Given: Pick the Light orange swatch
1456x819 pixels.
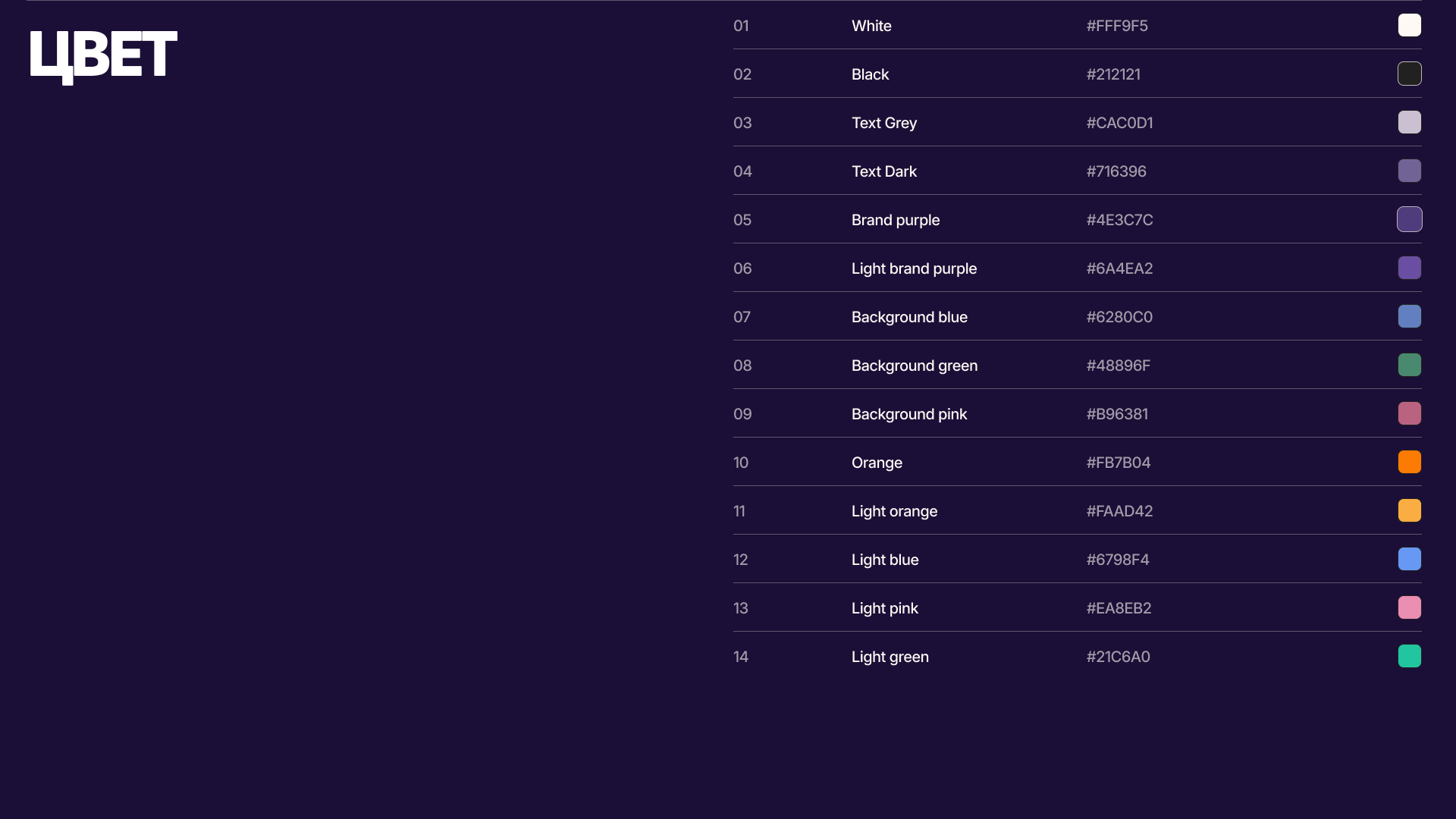Looking at the screenshot, I should point(1409,510).
